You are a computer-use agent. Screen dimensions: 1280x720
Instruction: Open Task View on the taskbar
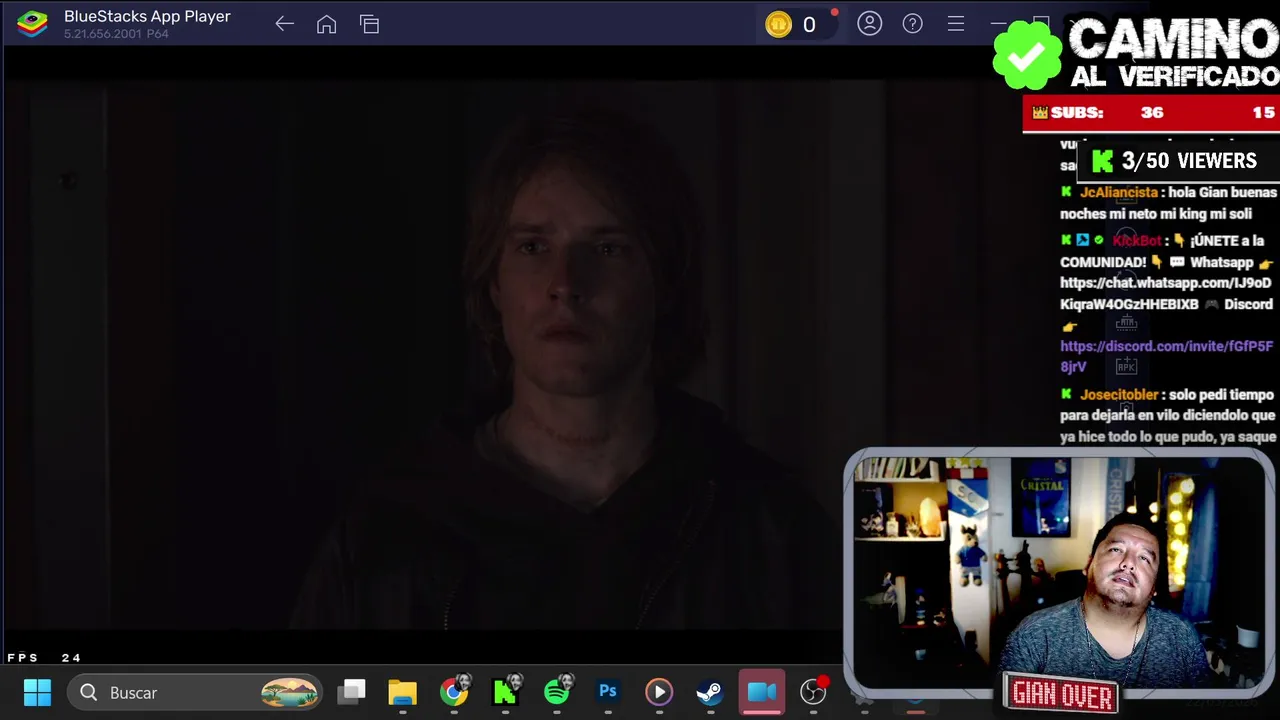click(352, 692)
